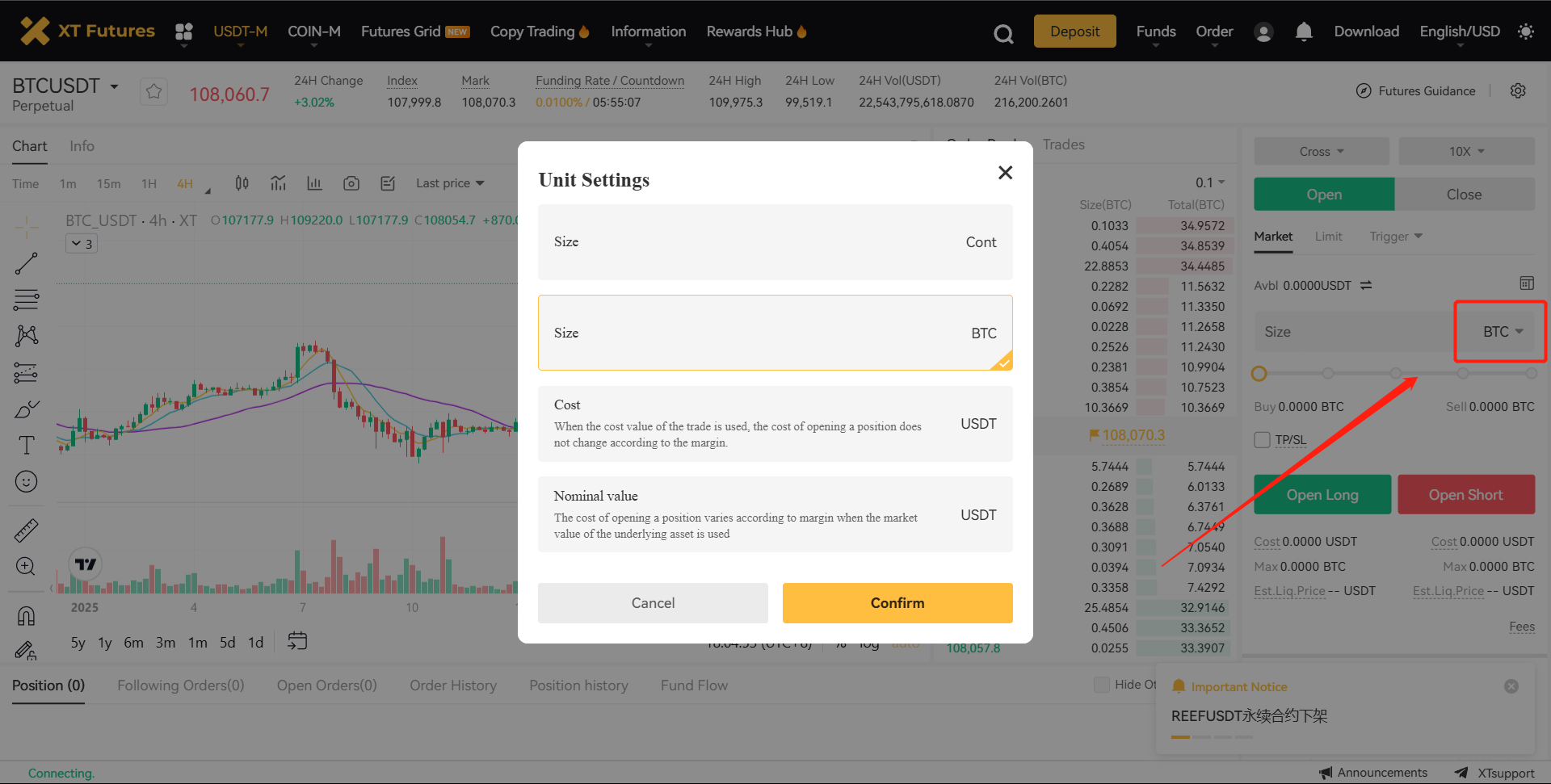Toggle light/dark theme sun icon
This screenshot has width=1551, height=784.
[1525, 31]
